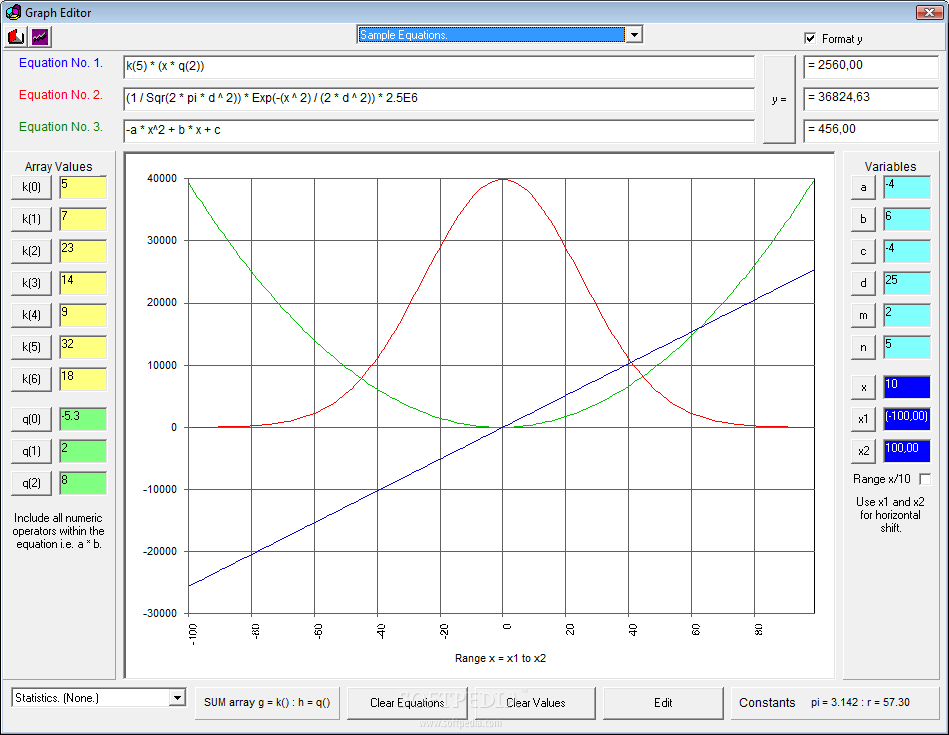
Task: Click the cyan variable d field containing 25
Action: [907, 283]
